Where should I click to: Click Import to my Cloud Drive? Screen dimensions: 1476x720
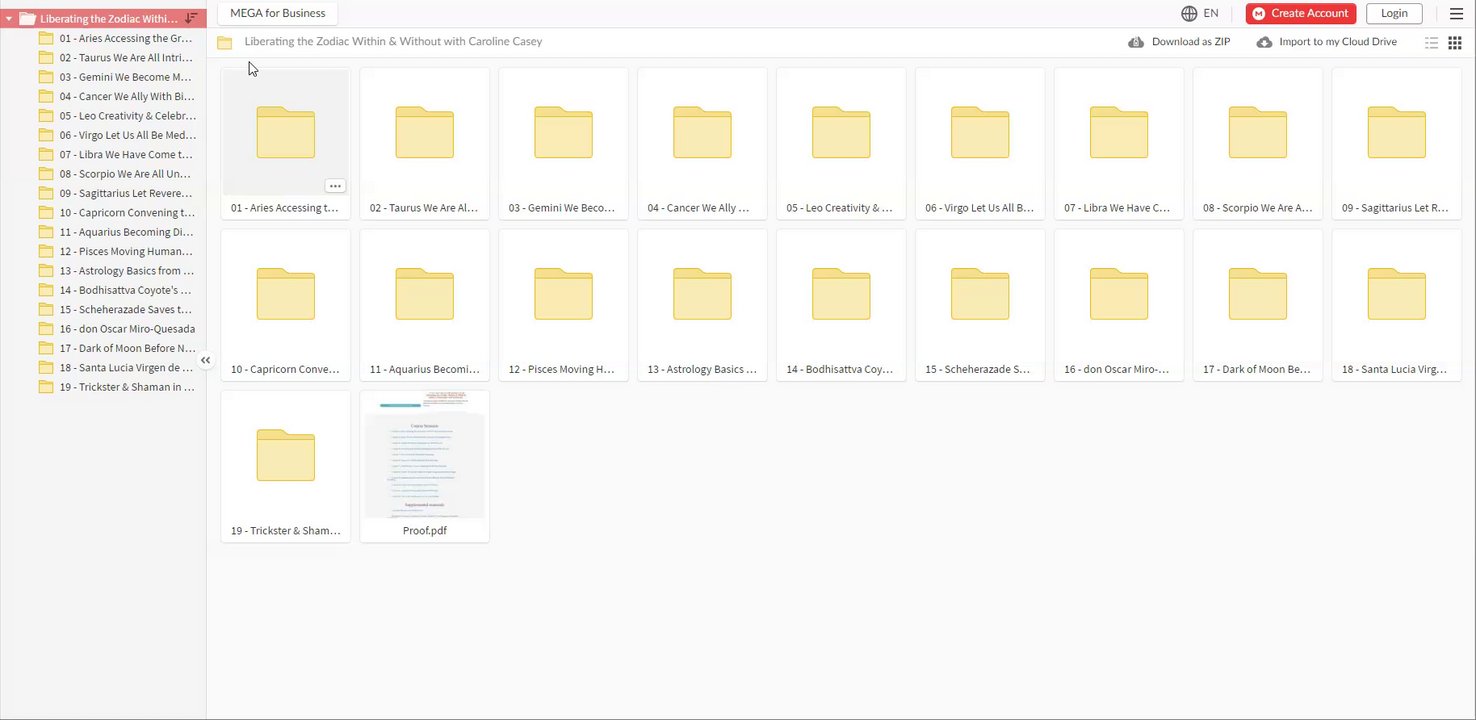click(x=1327, y=42)
